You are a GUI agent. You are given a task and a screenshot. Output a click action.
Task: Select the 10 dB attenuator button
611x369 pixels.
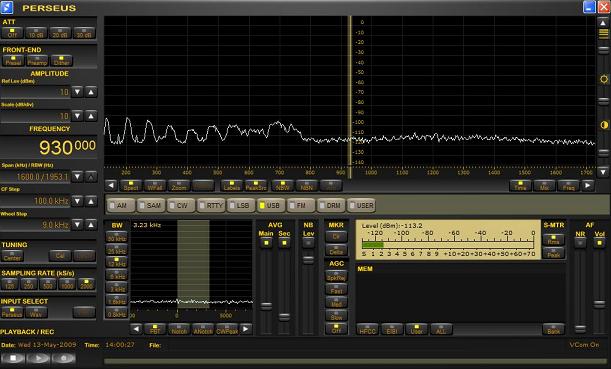coord(36,33)
